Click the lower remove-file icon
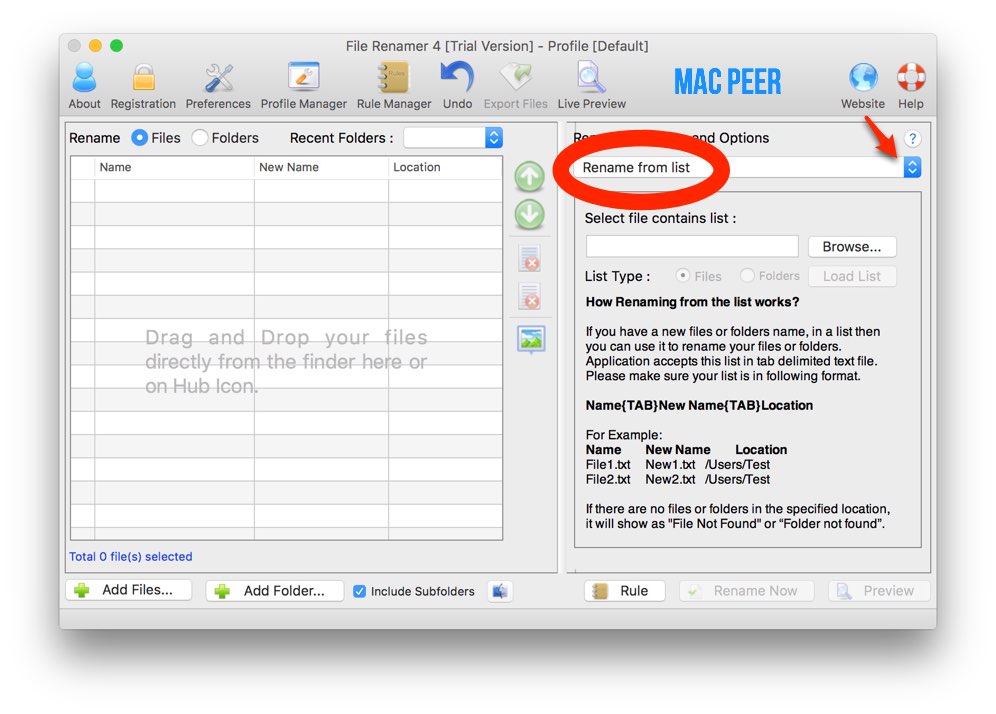Screen dimensions: 996x714 [x=530, y=296]
